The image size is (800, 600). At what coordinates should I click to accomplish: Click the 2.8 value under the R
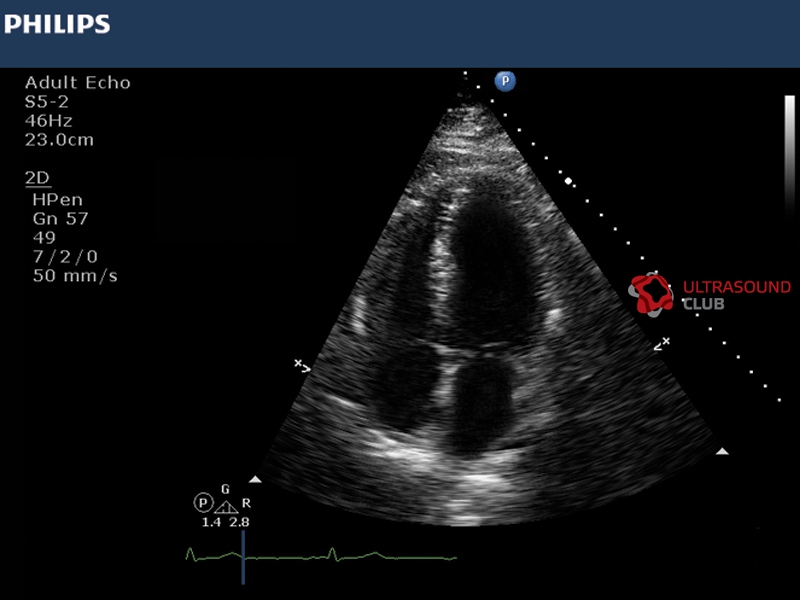239,522
